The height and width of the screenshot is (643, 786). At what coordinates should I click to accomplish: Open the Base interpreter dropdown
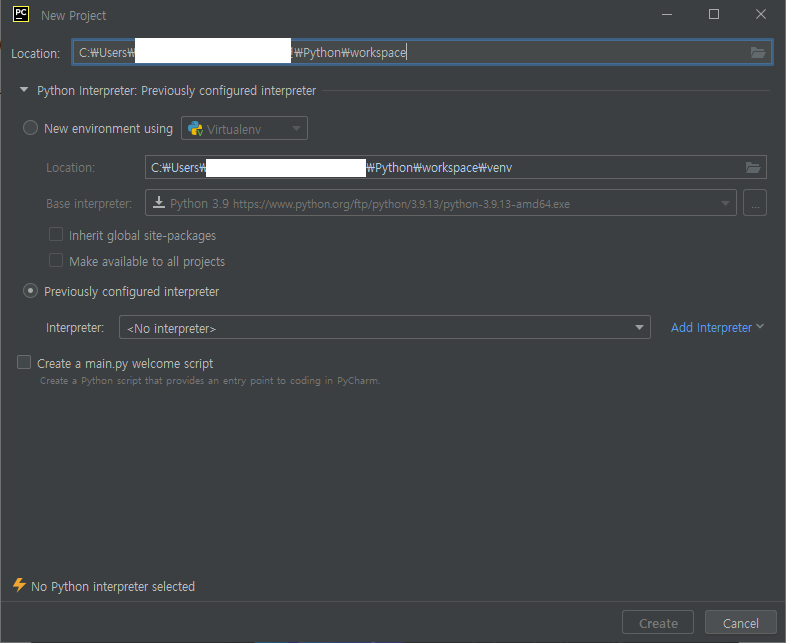point(441,203)
